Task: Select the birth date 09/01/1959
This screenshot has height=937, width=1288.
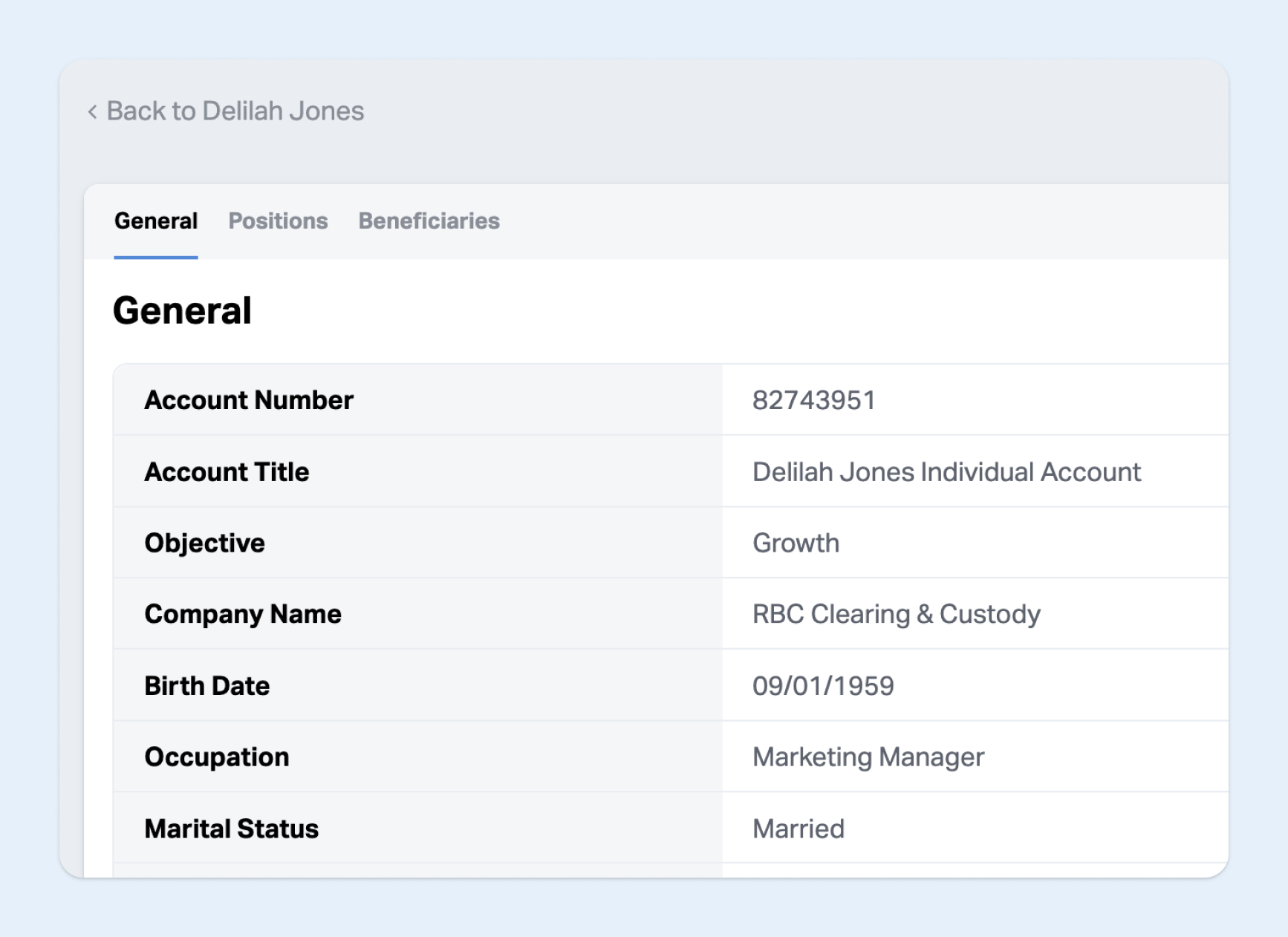Action: point(823,686)
